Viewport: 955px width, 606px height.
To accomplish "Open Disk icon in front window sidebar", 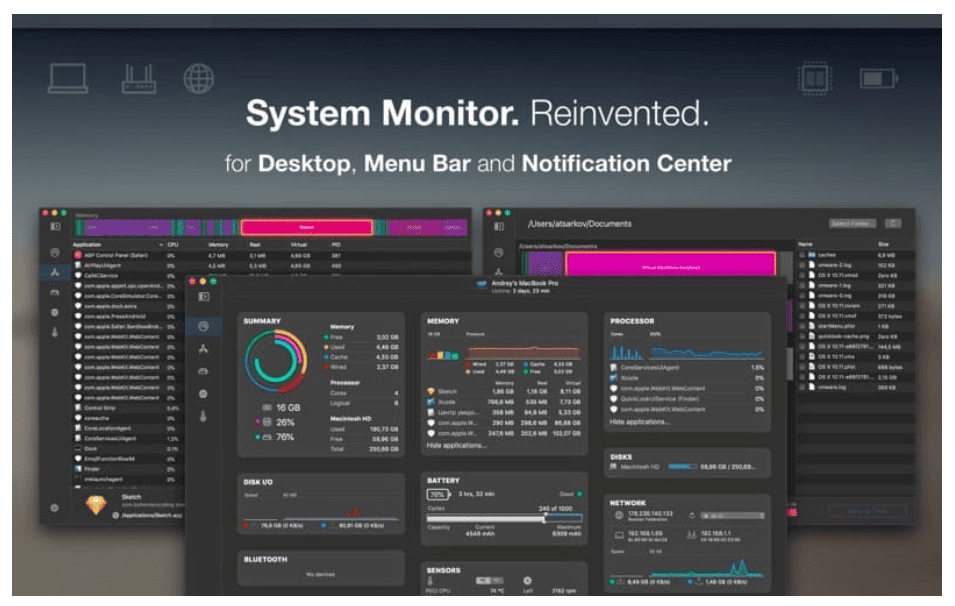I will click(203, 371).
